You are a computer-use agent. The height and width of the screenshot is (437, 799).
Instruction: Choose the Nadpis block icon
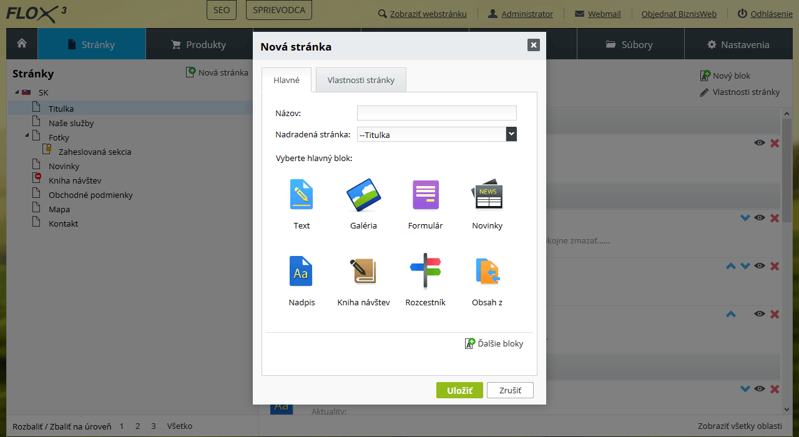301,271
